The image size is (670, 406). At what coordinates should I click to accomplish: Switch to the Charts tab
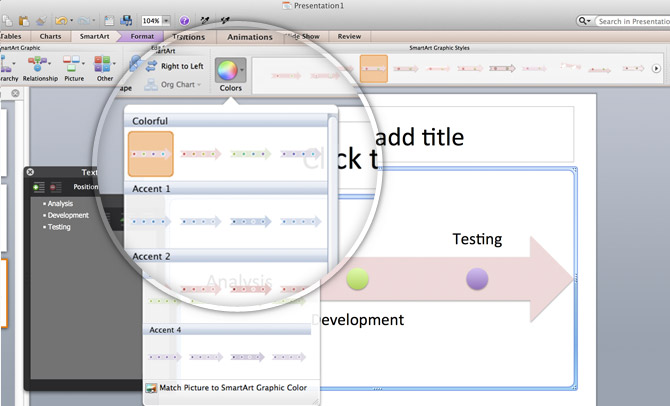50,36
